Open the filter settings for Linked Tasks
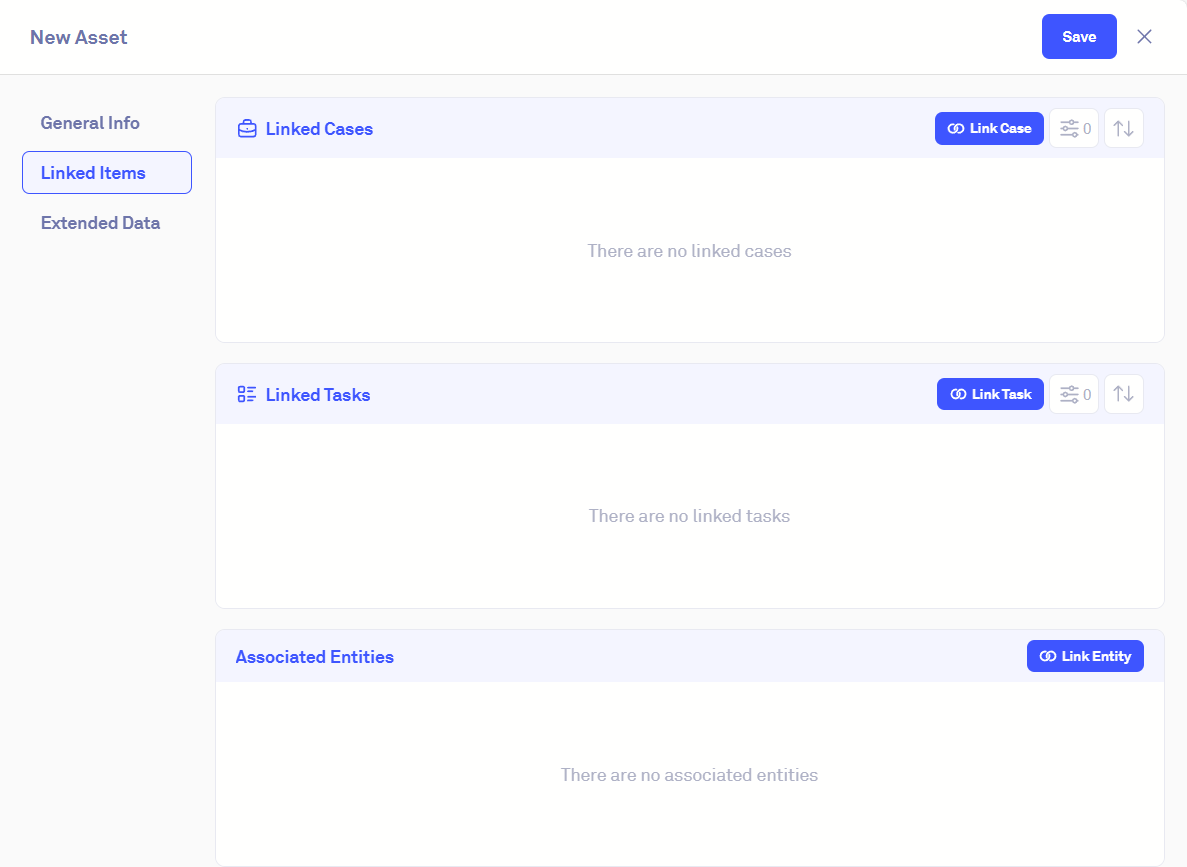Screen dimensions: 1187x867 click(1074, 394)
